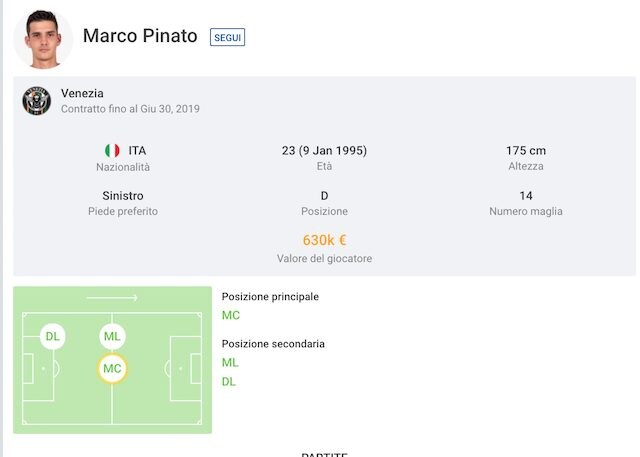Select the DL position marker on pitch
This screenshot has height=457, width=640.
click(x=53, y=337)
